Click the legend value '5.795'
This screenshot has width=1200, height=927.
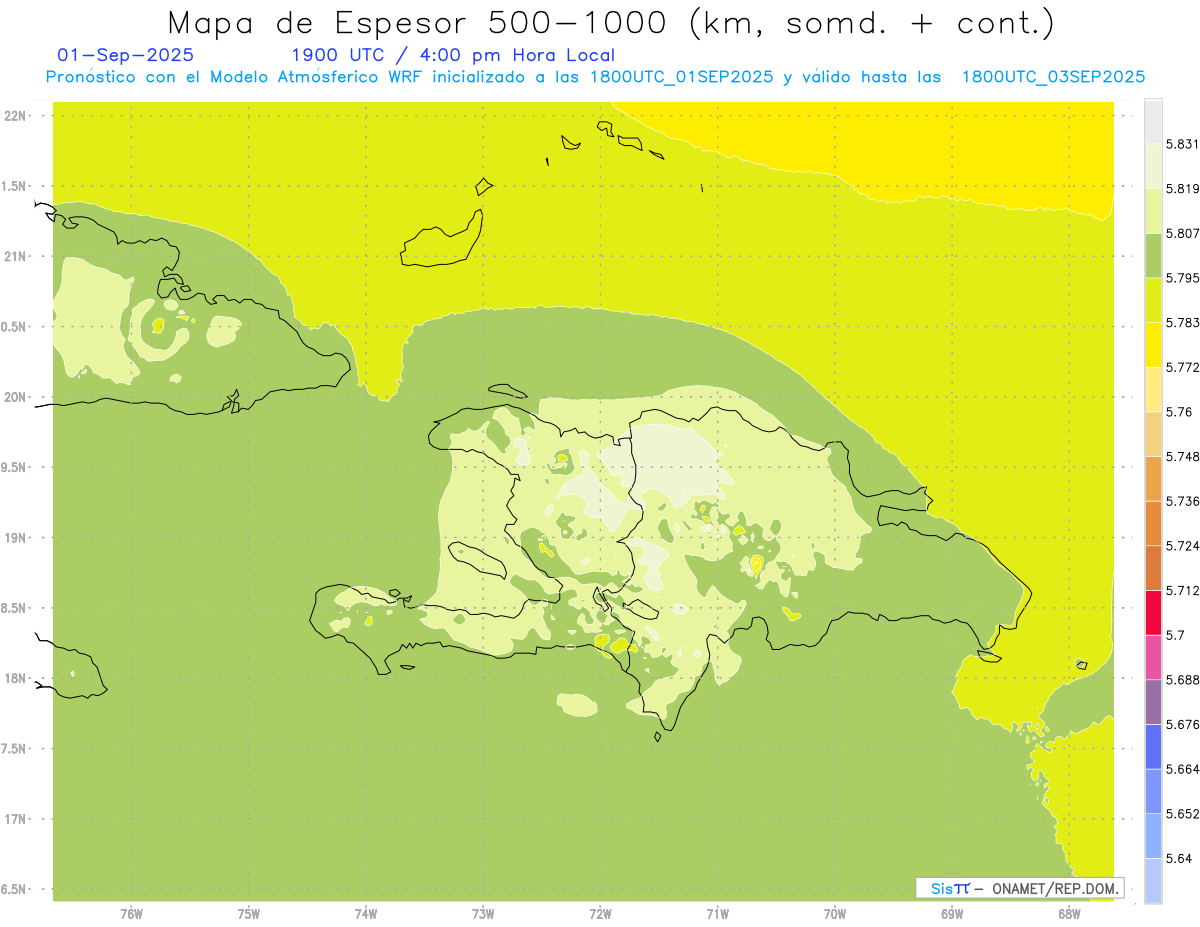(x=1183, y=278)
